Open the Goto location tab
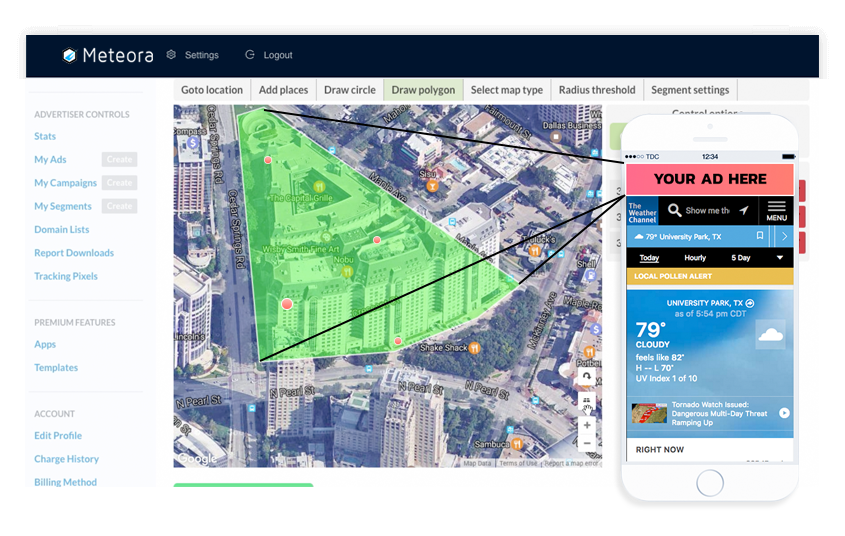 [x=212, y=90]
